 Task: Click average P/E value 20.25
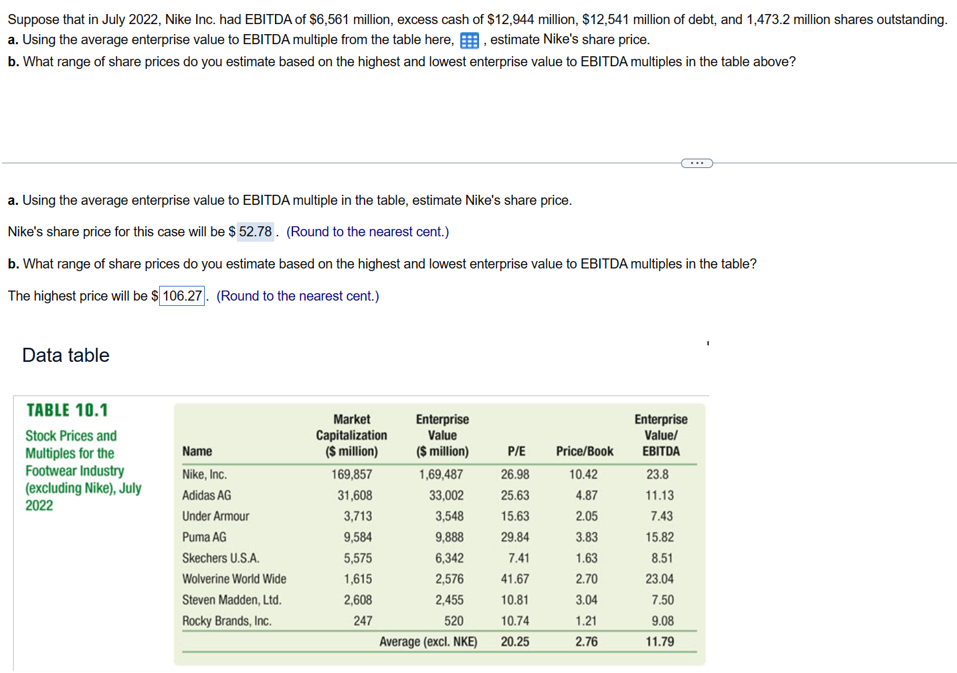pos(515,641)
